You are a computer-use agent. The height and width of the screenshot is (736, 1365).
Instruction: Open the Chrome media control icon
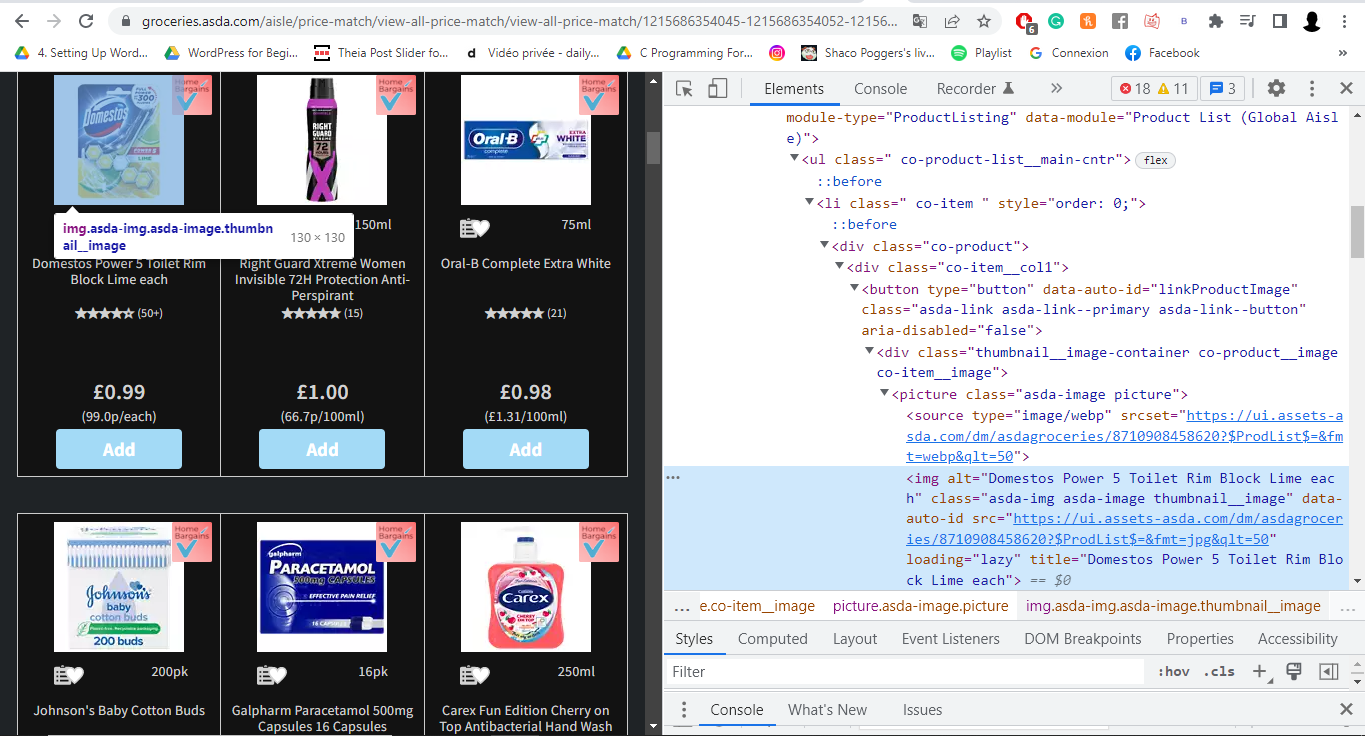coord(1247,21)
